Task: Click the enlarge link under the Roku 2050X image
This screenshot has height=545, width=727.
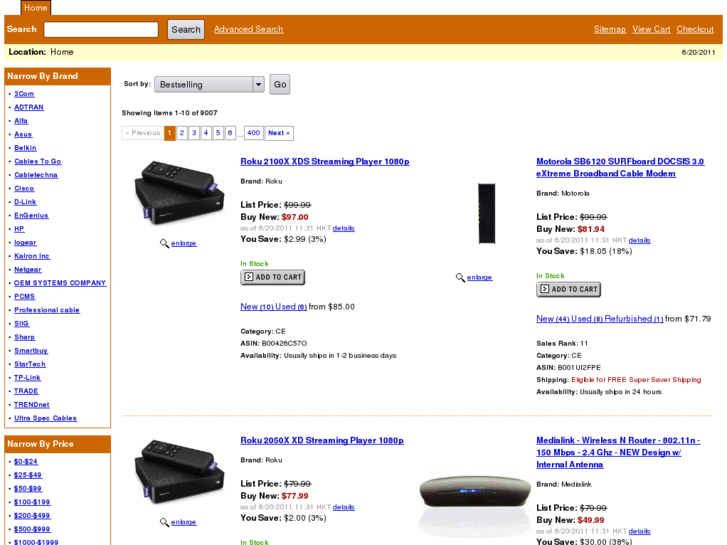Action: click(x=184, y=522)
